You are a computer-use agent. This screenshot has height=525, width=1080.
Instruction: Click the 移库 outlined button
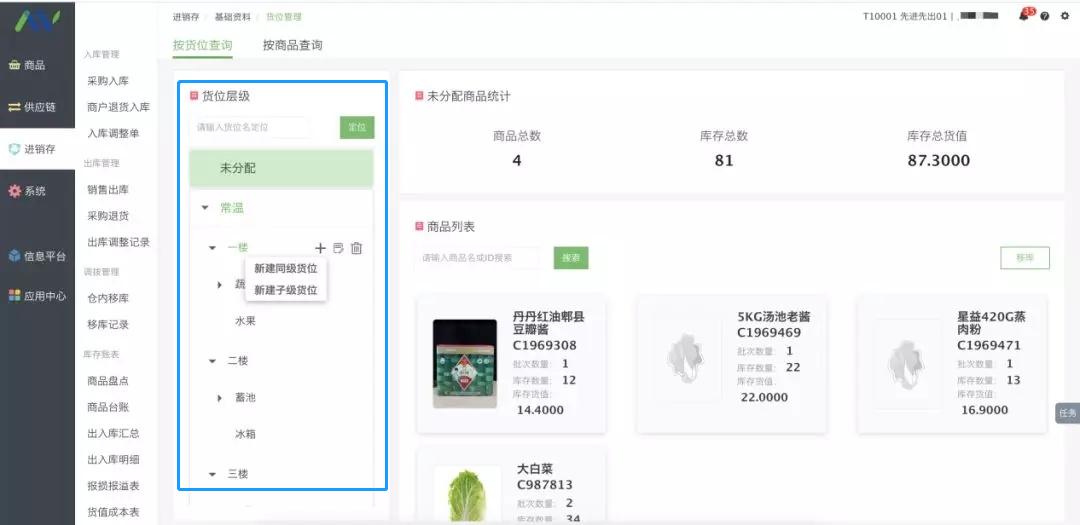pyautogui.click(x=1025, y=258)
